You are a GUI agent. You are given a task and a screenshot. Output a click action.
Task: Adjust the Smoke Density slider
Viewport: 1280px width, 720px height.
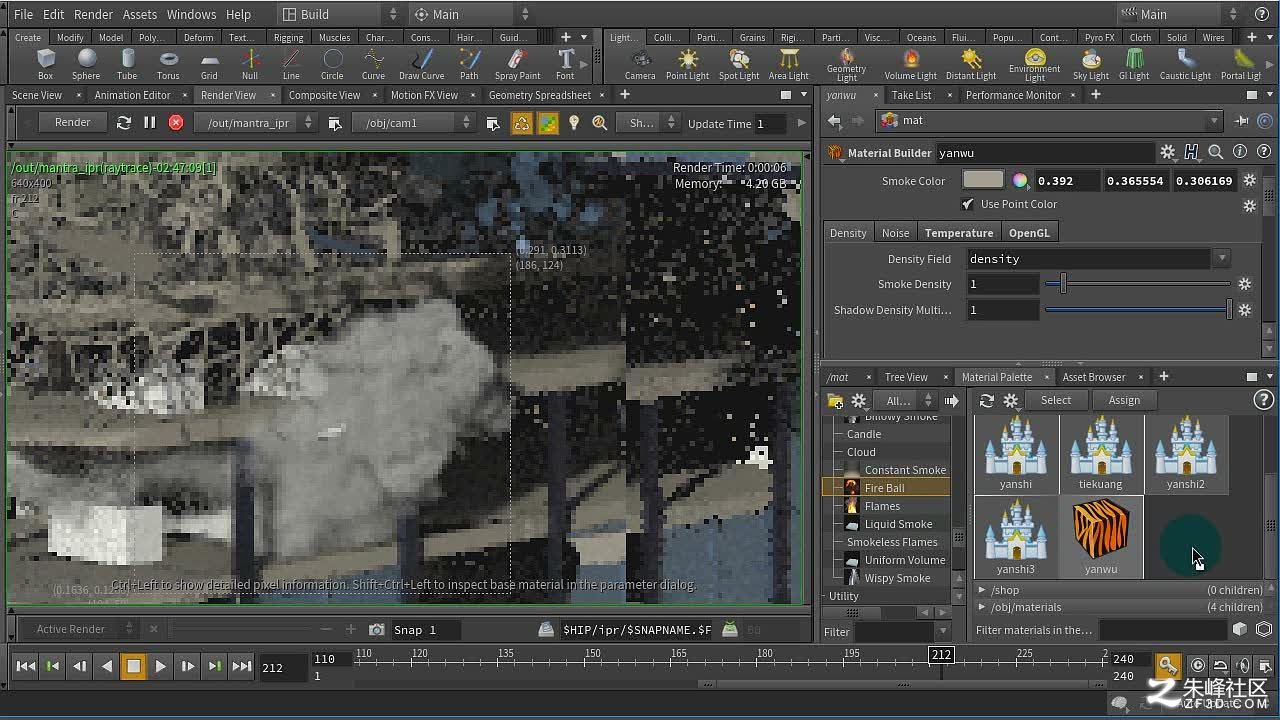tap(1138, 285)
